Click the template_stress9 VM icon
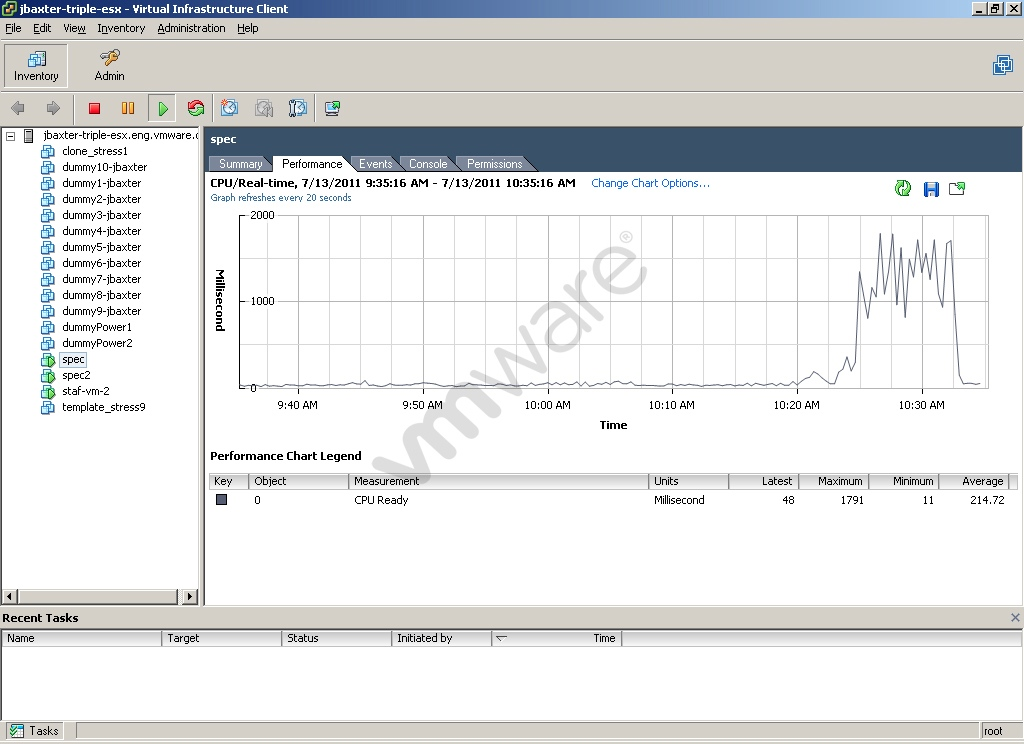1024x744 pixels. [48, 408]
